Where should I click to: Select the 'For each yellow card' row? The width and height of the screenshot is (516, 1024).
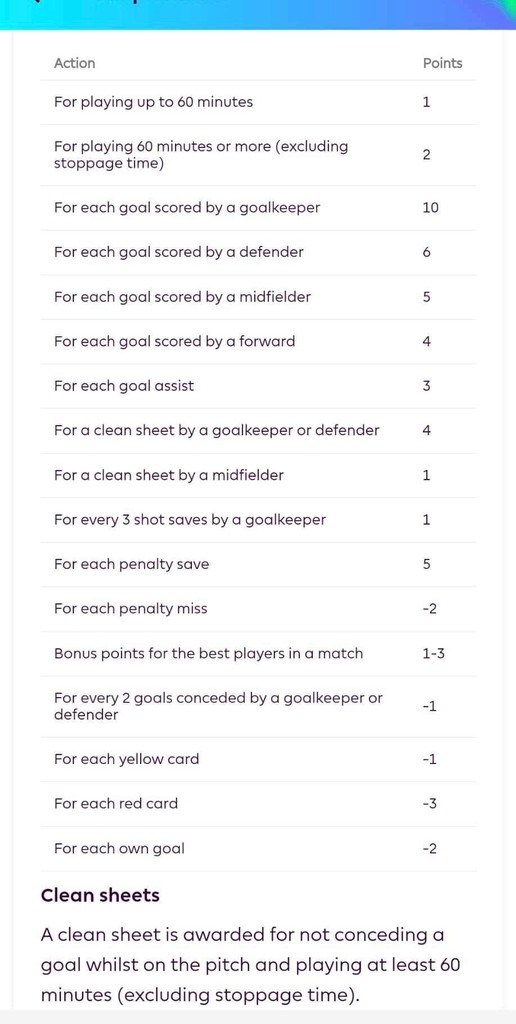[258, 760]
